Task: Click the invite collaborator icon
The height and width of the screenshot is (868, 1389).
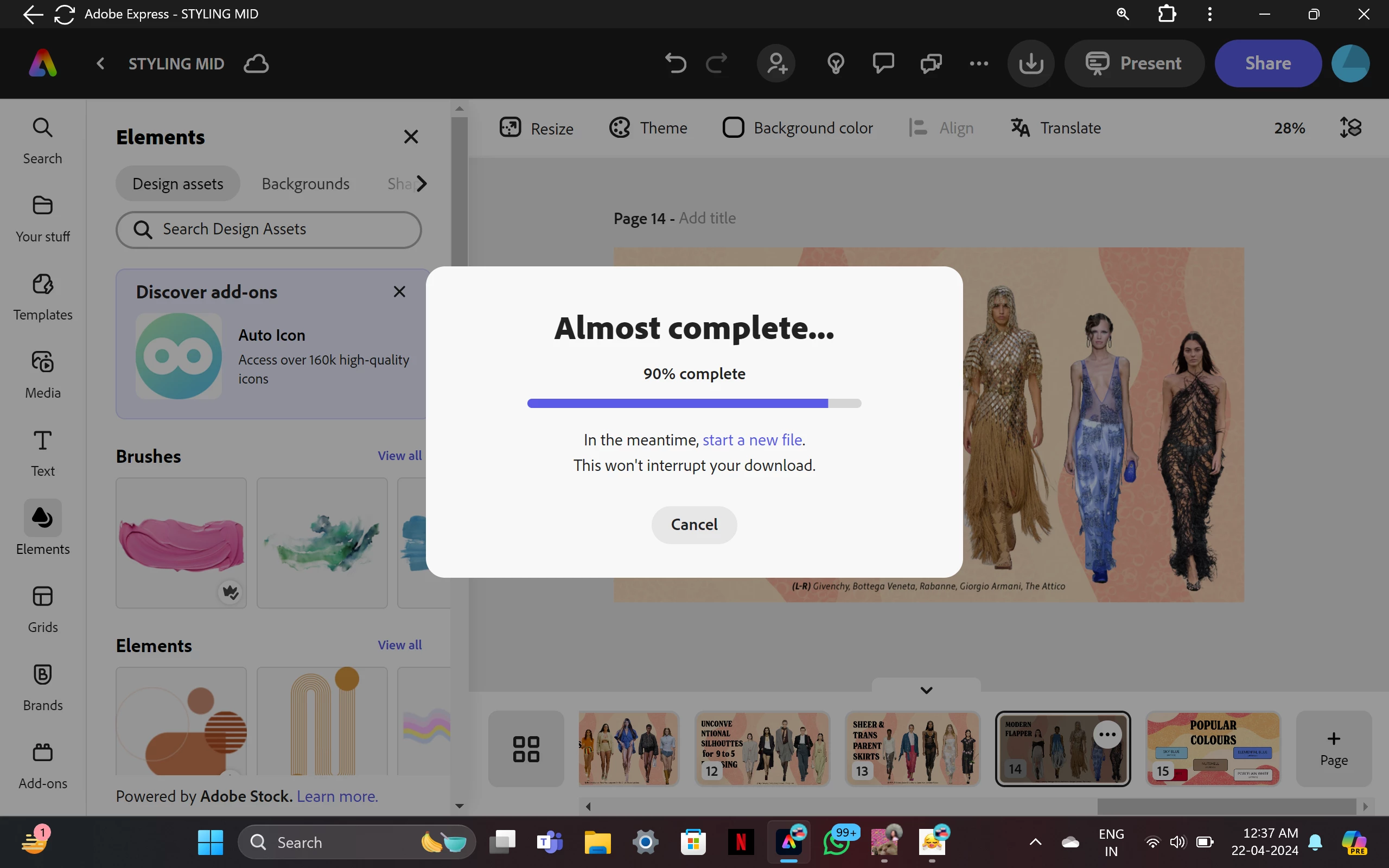Action: [776, 63]
